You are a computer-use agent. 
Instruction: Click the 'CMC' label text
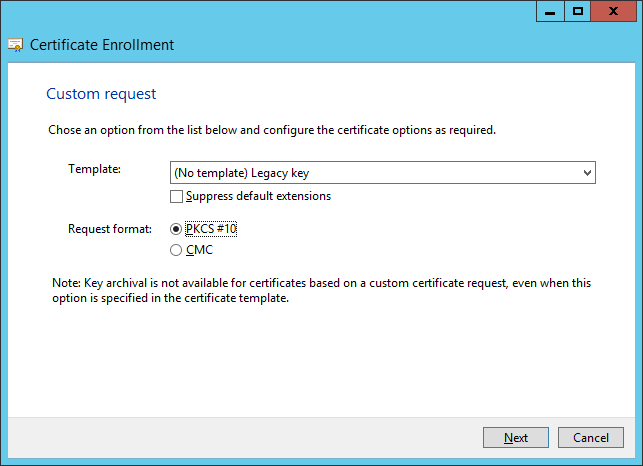pos(199,250)
